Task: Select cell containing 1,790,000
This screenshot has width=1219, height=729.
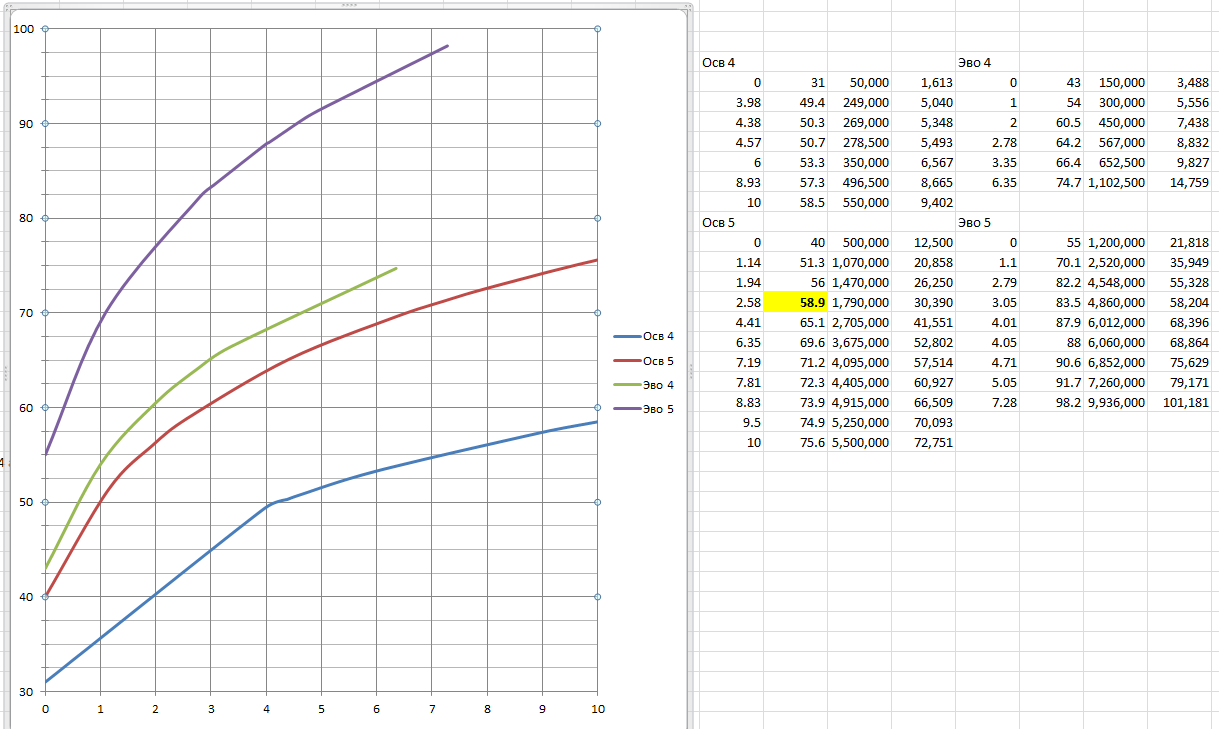Action: pos(860,302)
